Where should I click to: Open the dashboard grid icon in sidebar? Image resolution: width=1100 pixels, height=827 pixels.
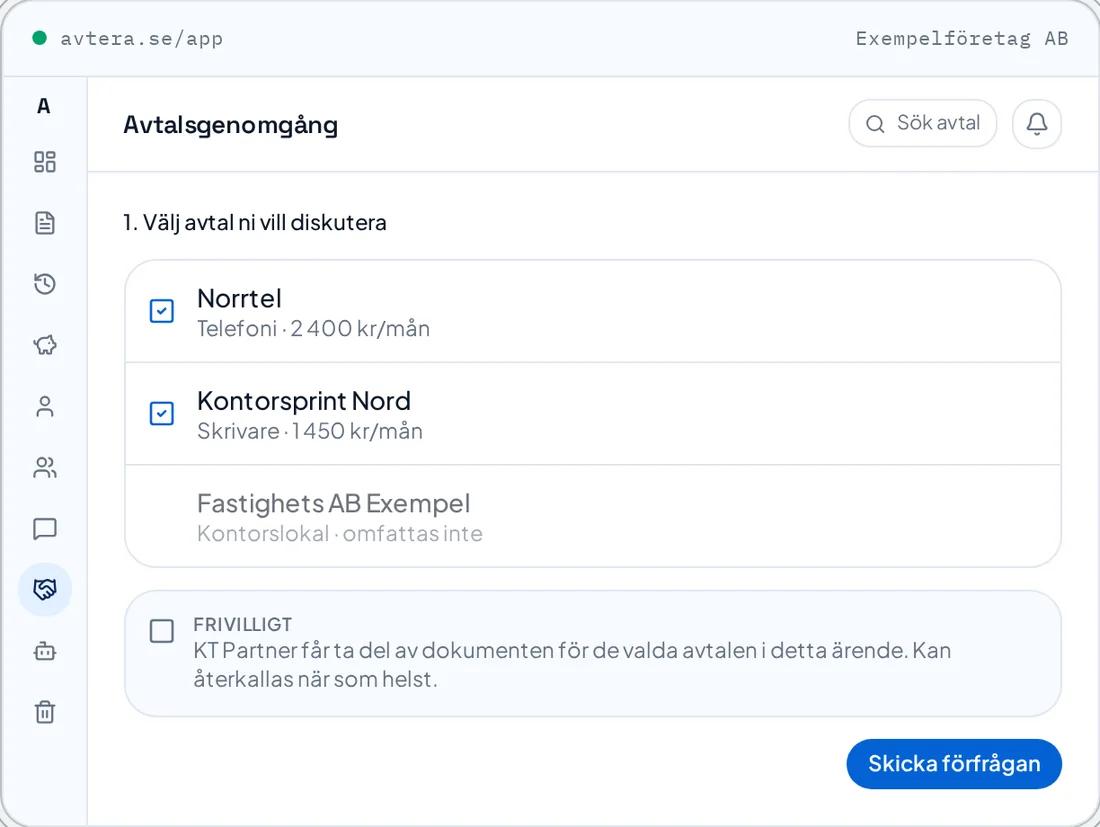click(x=45, y=162)
